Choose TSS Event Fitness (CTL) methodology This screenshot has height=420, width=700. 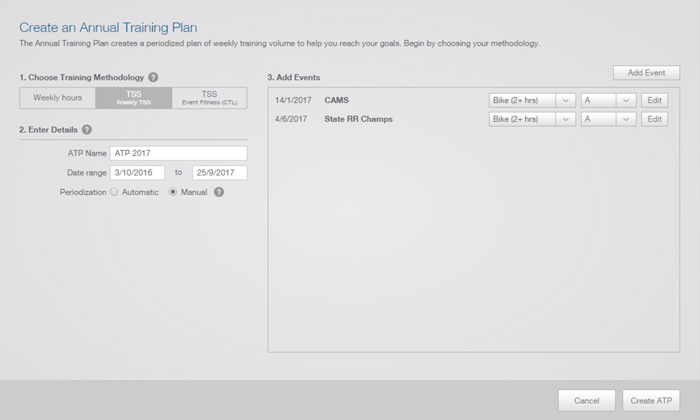[x=209, y=98]
